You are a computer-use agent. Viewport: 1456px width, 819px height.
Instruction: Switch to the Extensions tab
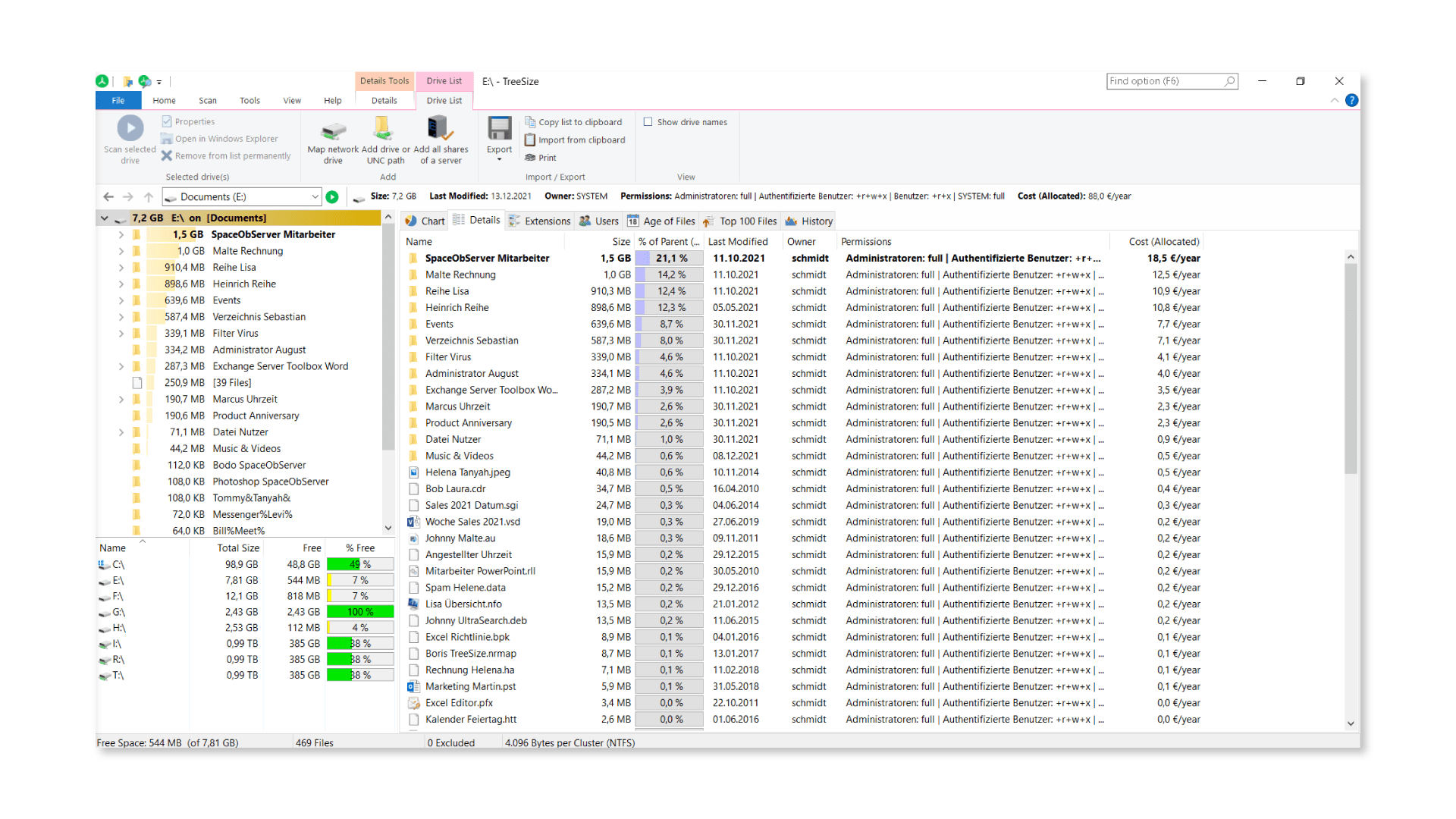[x=539, y=221]
